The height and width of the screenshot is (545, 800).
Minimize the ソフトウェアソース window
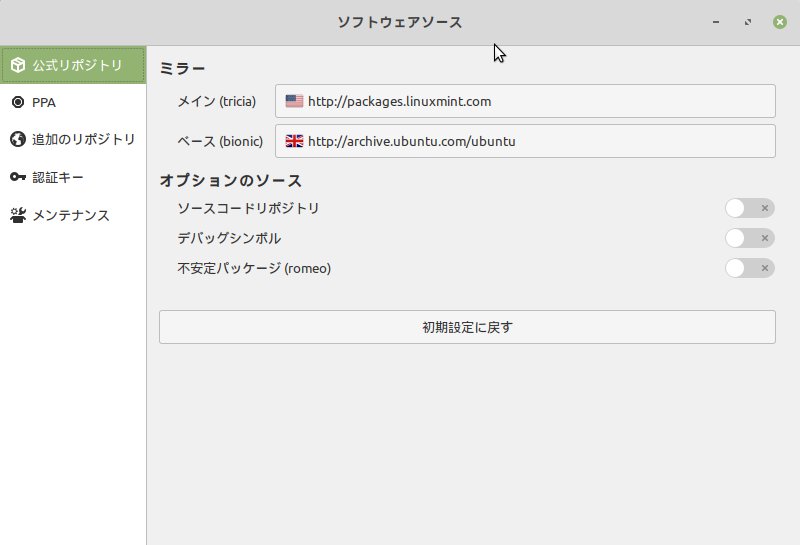(716, 22)
